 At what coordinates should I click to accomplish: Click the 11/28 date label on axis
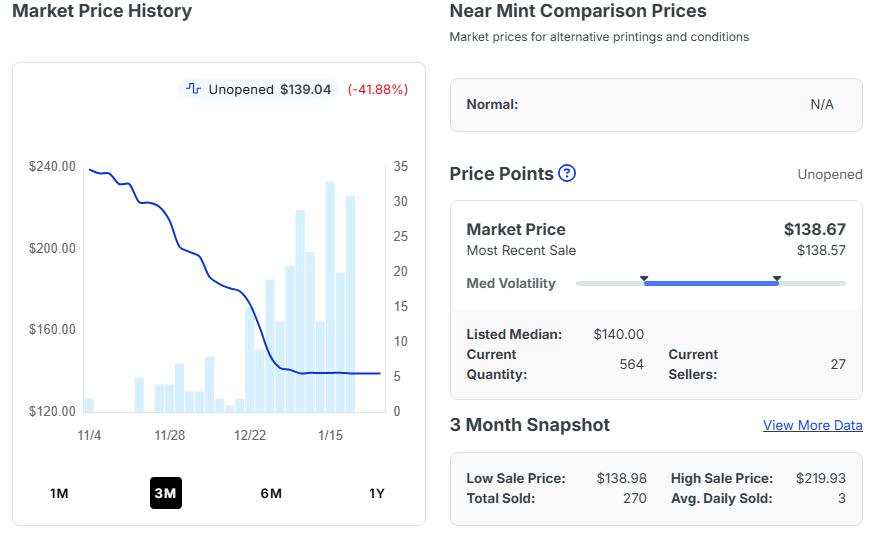[x=170, y=435]
